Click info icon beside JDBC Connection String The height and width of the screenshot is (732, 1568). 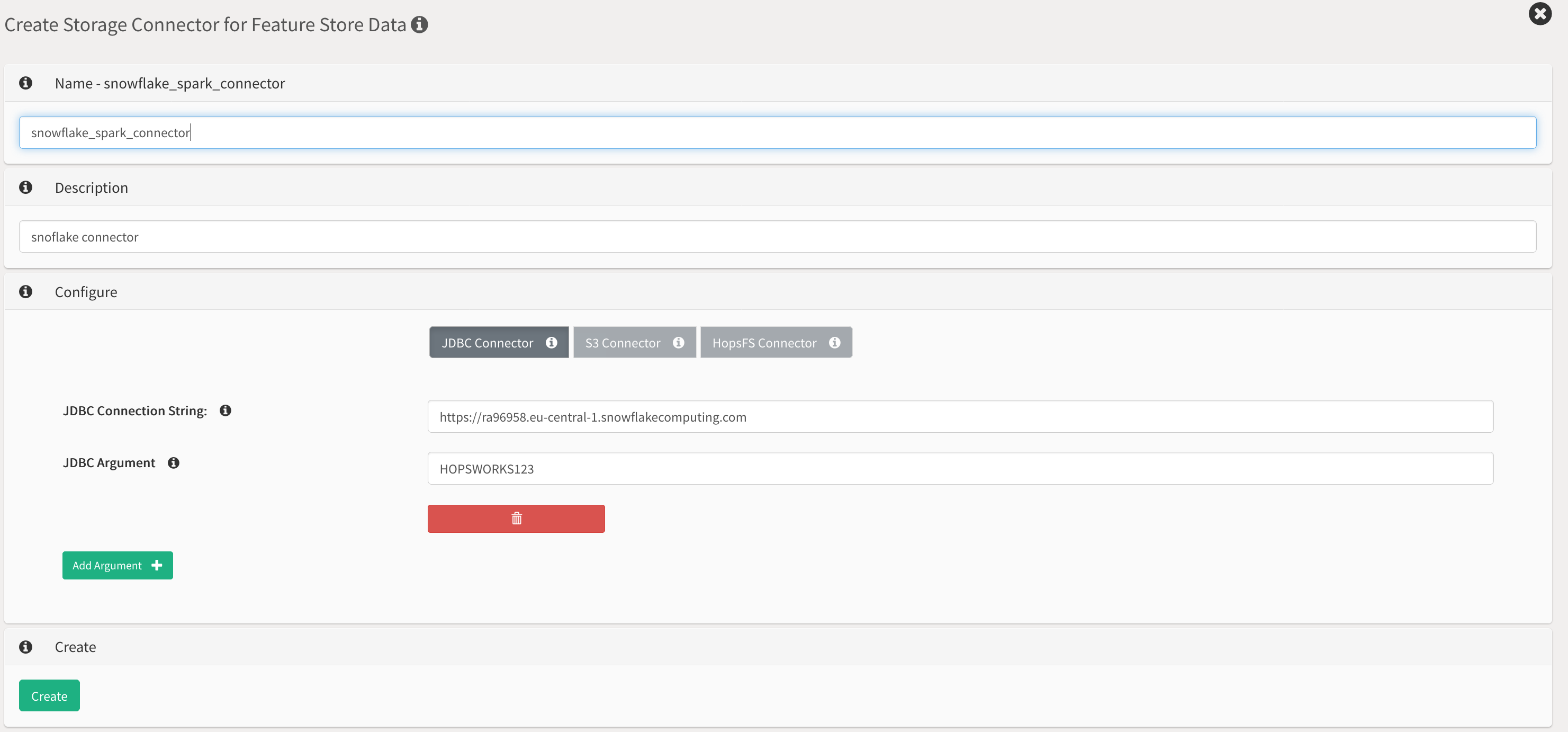[225, 410]
